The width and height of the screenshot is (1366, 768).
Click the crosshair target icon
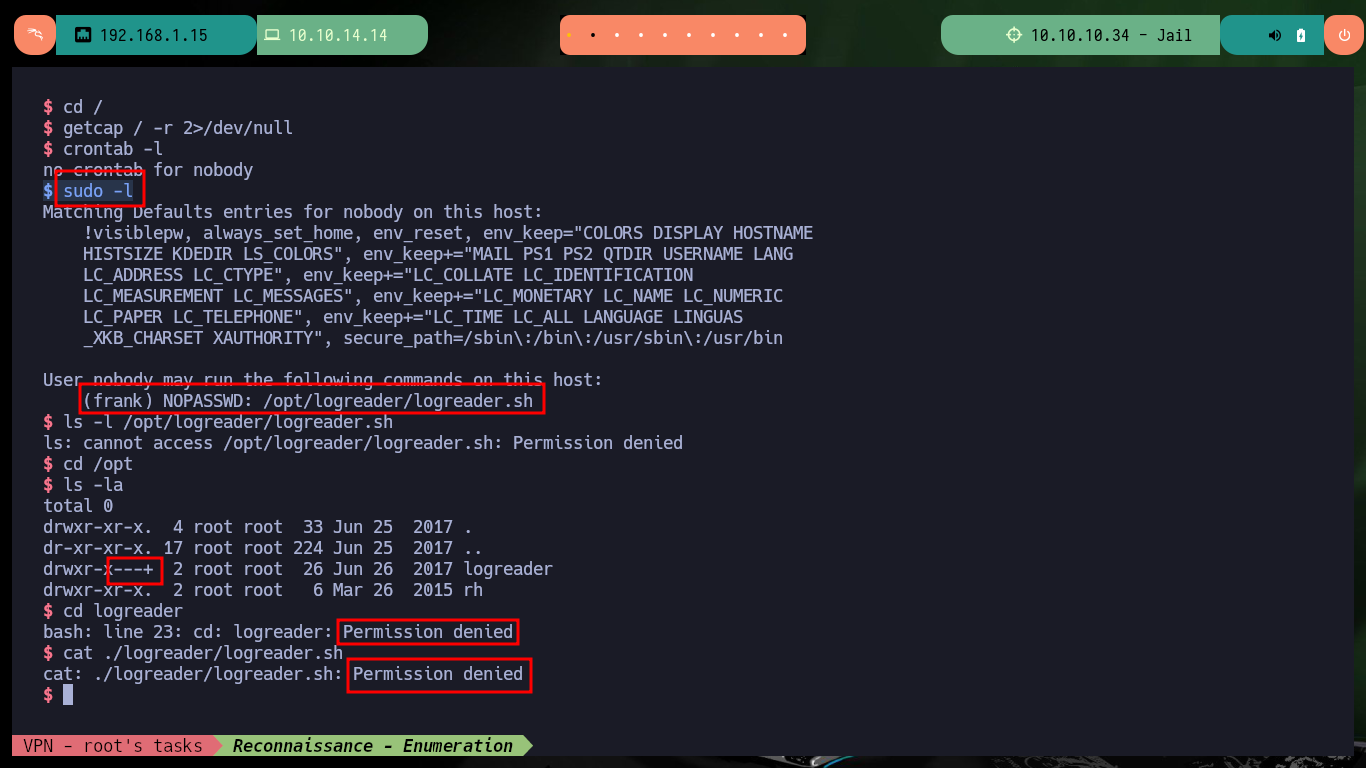coord(1014,35)
